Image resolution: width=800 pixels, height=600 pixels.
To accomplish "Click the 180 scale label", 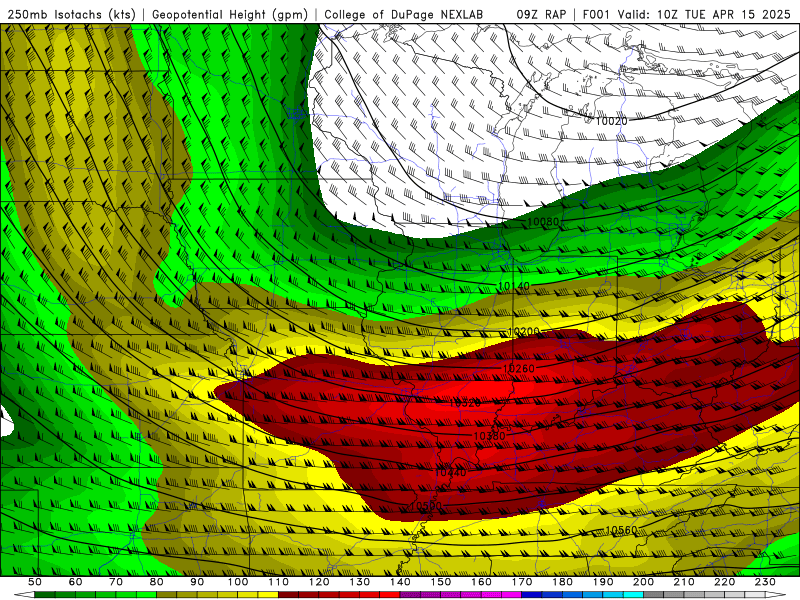I will 562,582.
